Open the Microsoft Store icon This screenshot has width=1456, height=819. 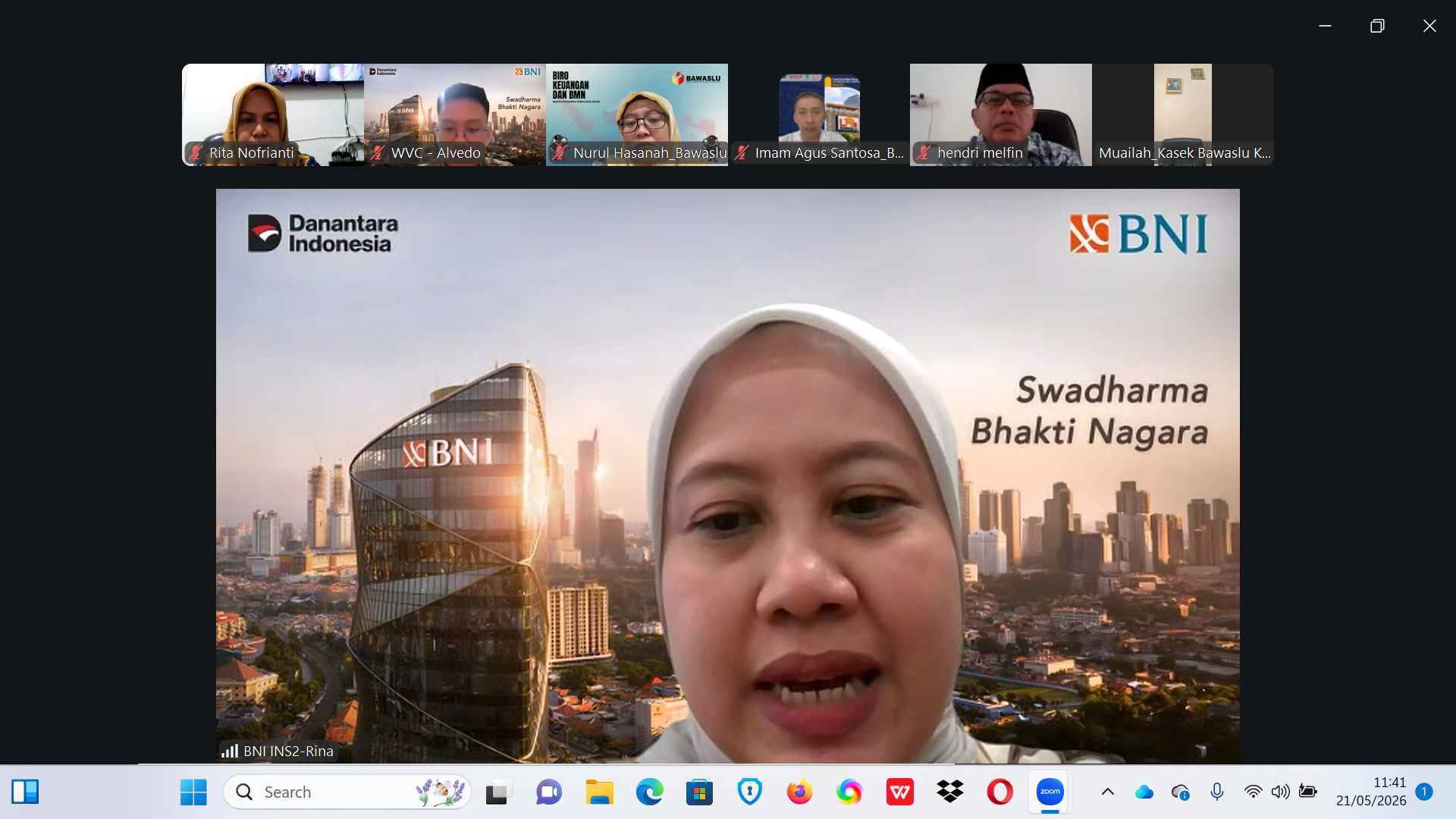pyautogui.click(x=699, y=792)
